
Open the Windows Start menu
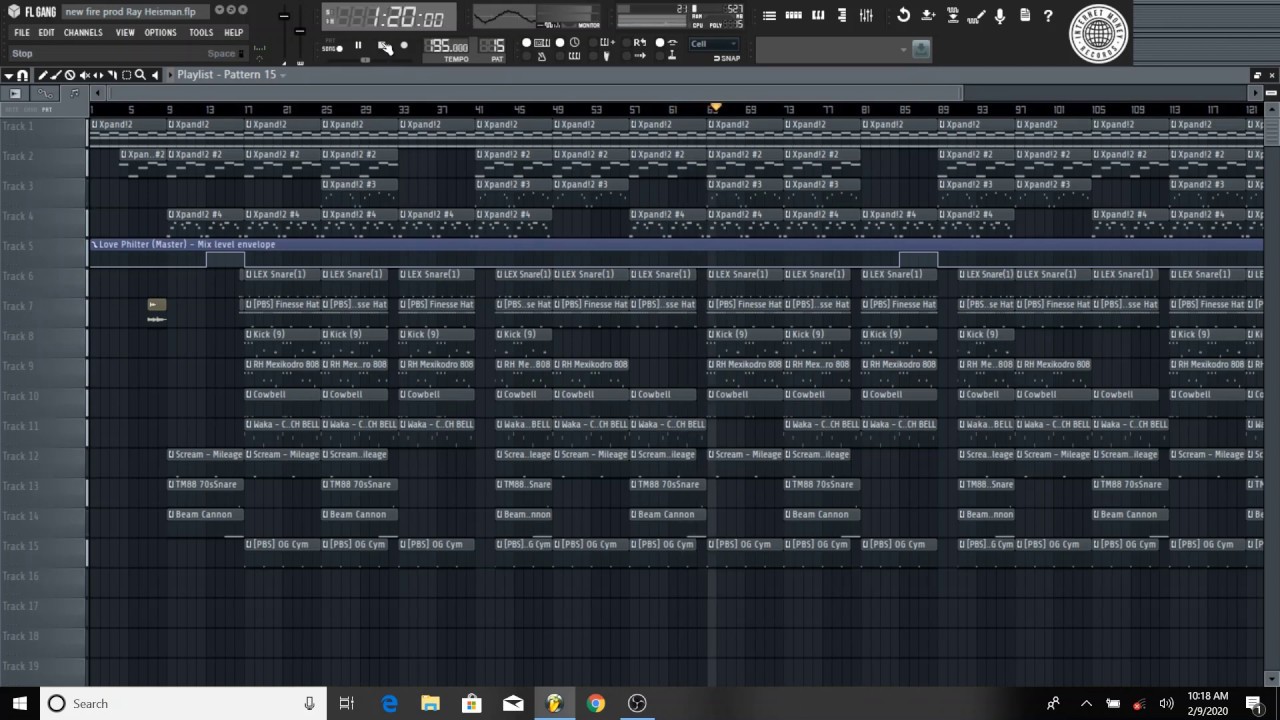(20, 703)
